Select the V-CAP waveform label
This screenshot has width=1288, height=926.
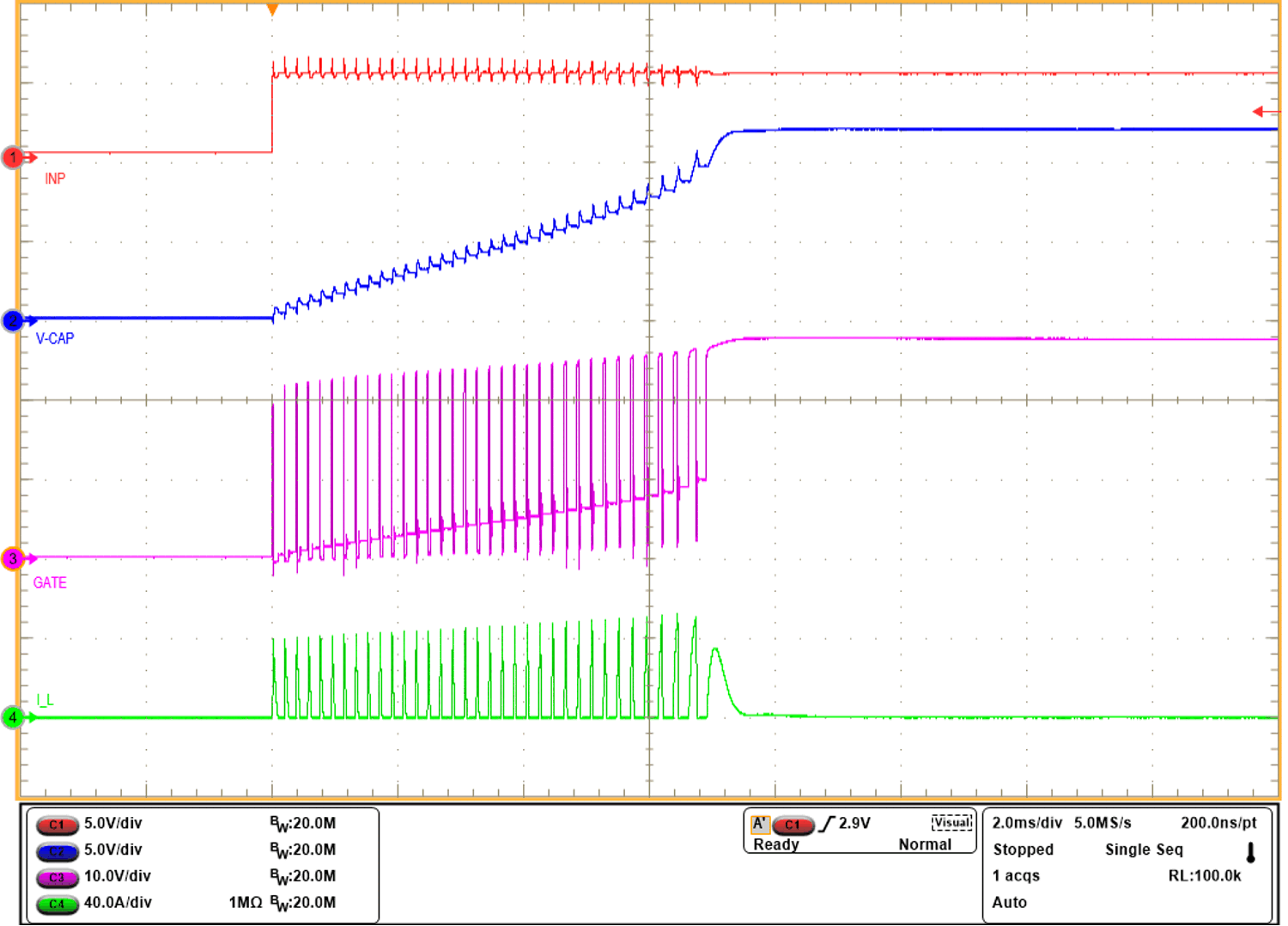pos(55,338)
